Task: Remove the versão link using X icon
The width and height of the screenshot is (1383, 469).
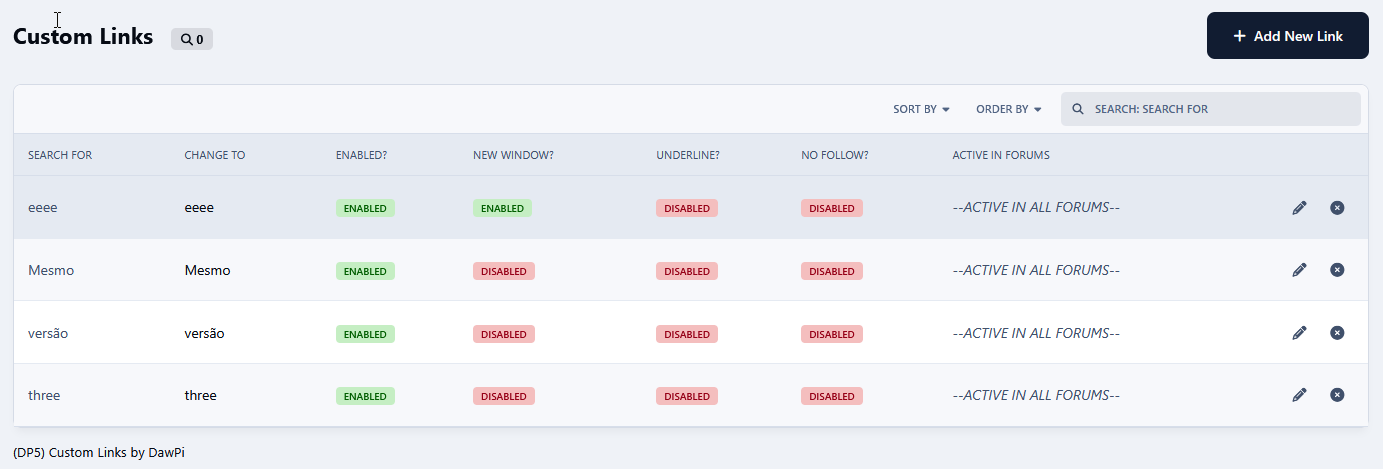Action: (1337, 333)
